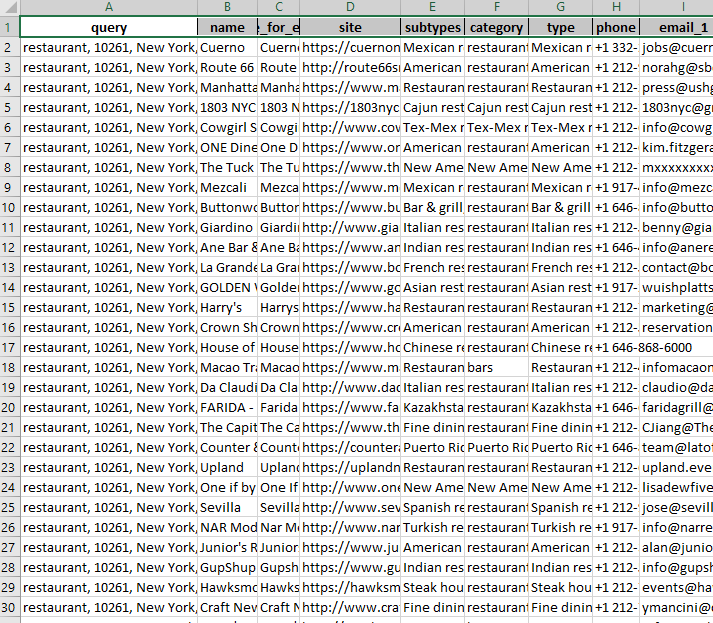Click the 'email_1' header cell
This screenshot has height=623, width=713.
click(x=676, y=27)
